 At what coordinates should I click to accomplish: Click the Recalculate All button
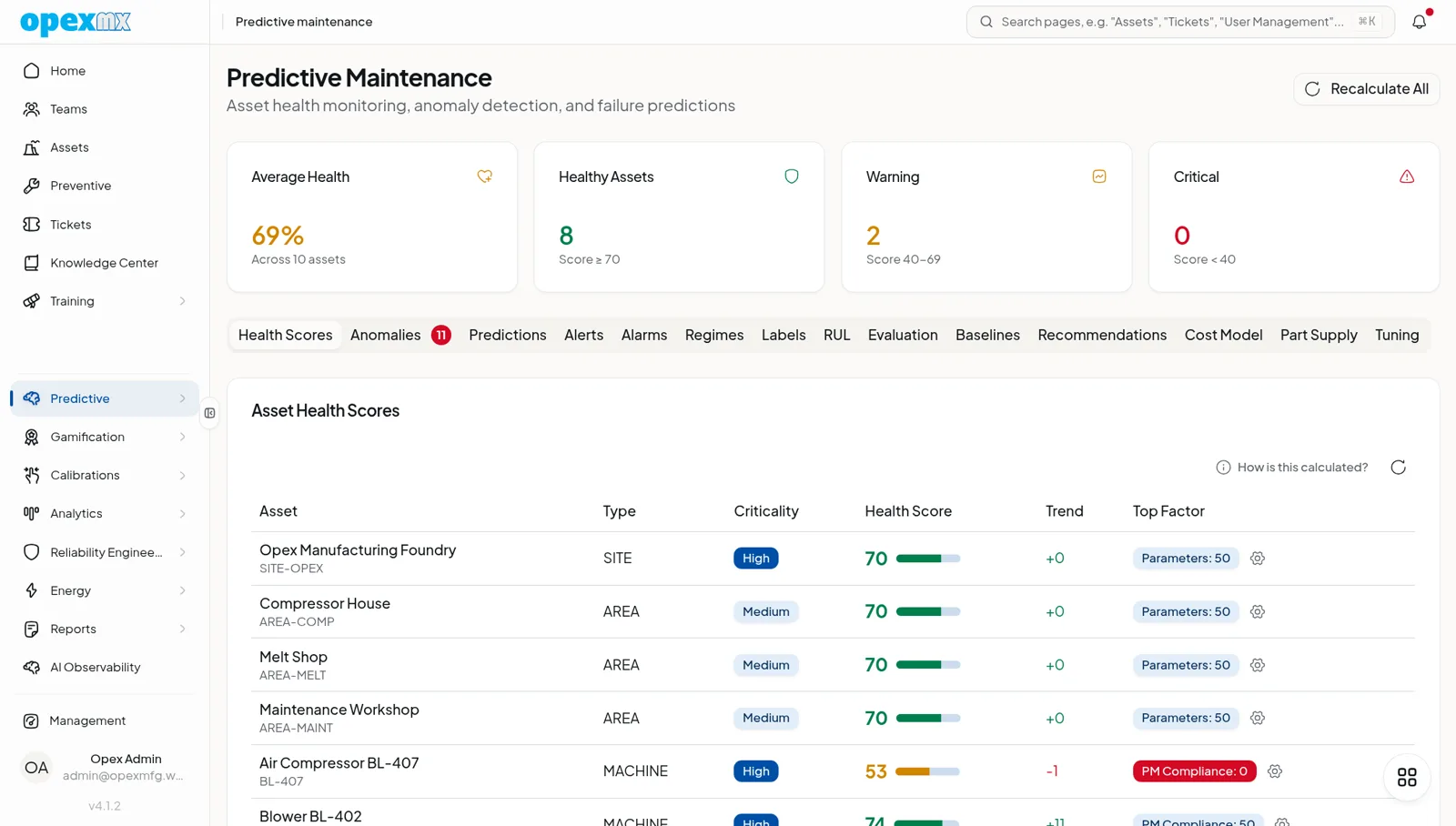pos(1367,89)
